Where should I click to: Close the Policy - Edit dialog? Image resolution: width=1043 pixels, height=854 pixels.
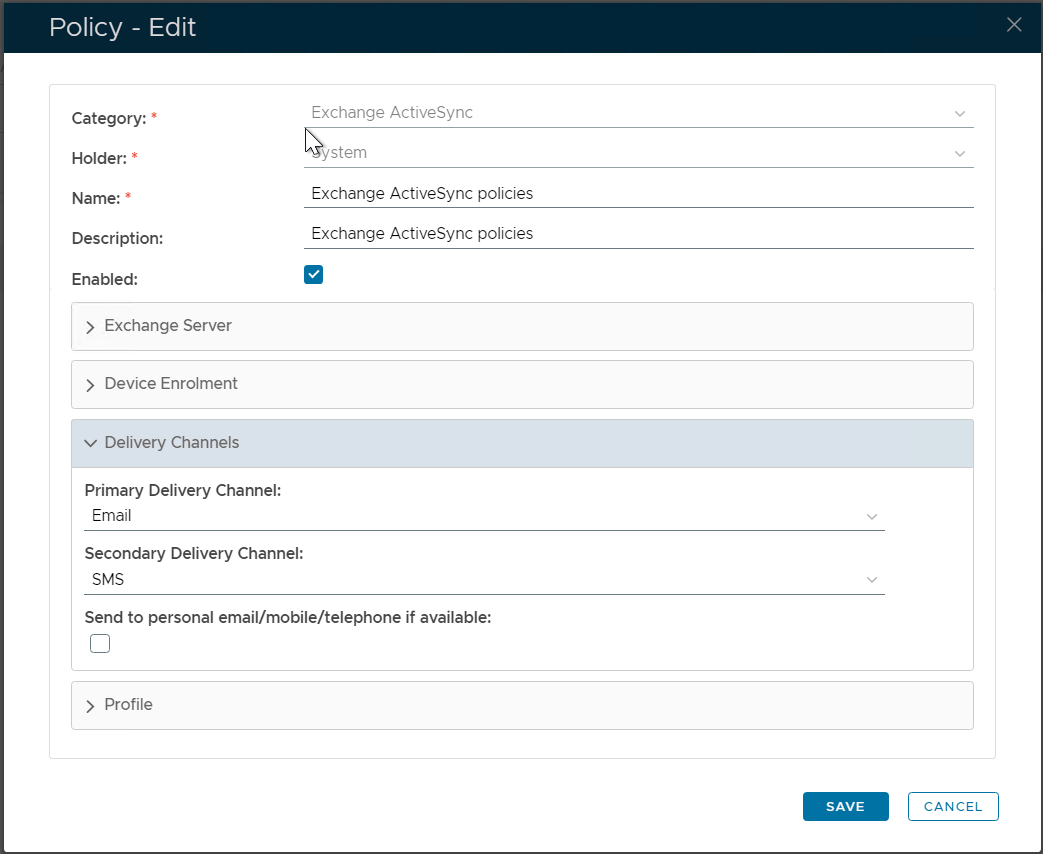(x=1014, y=25)
